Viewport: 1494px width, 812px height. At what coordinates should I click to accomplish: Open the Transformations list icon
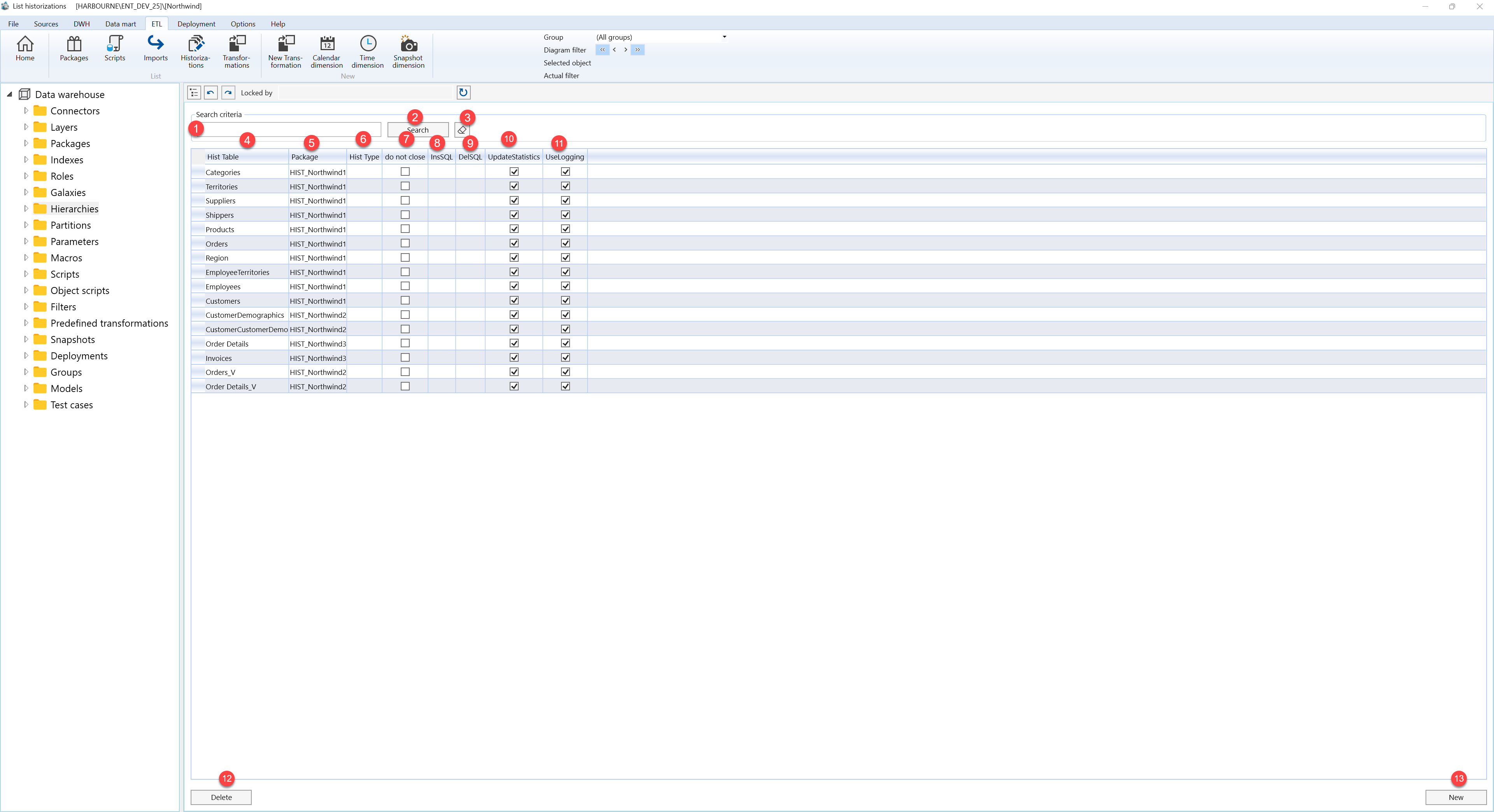[x=237, y=52]
